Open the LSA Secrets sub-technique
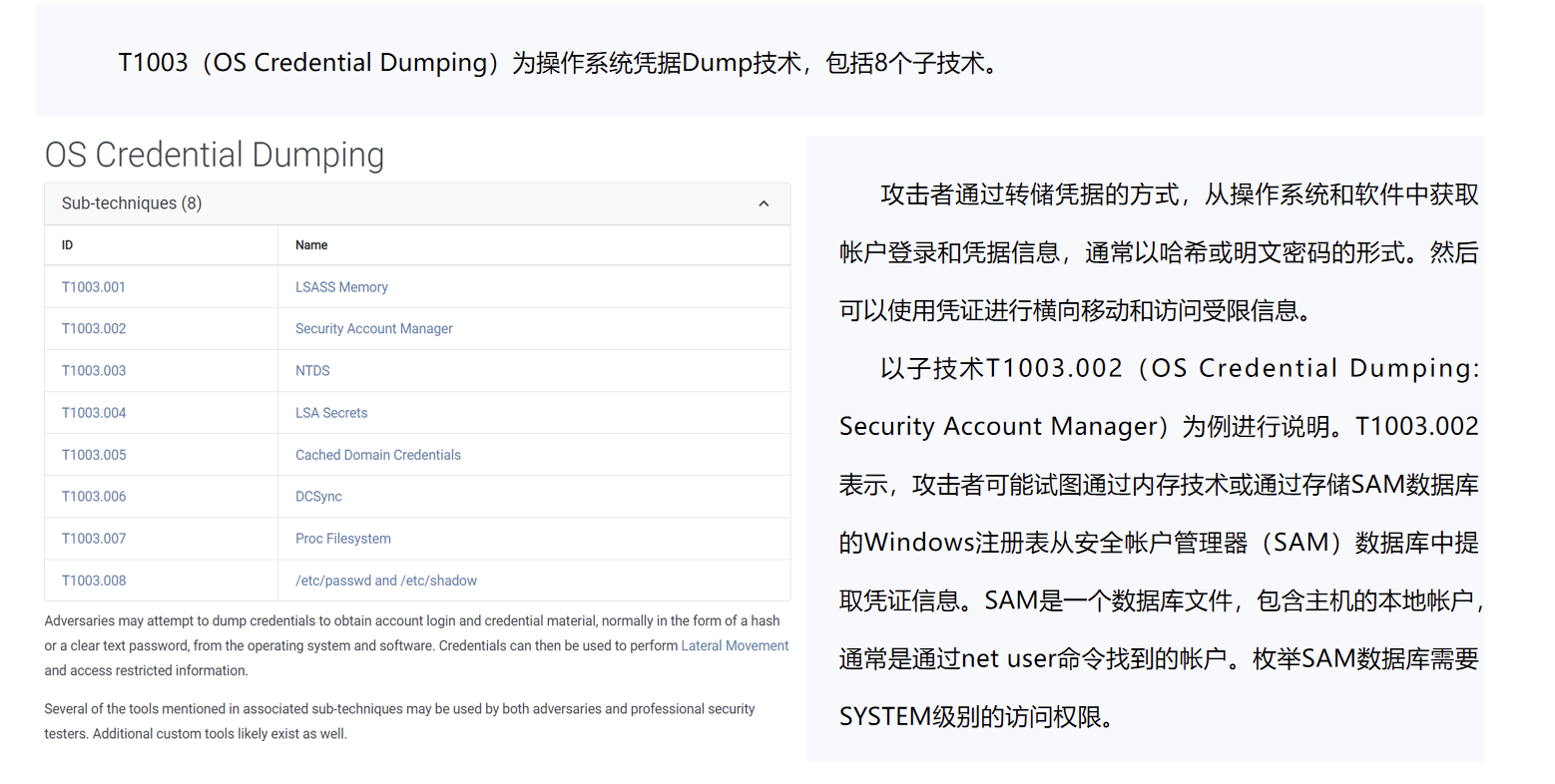This screenshot has height=784, width=1555. point(331,413)
